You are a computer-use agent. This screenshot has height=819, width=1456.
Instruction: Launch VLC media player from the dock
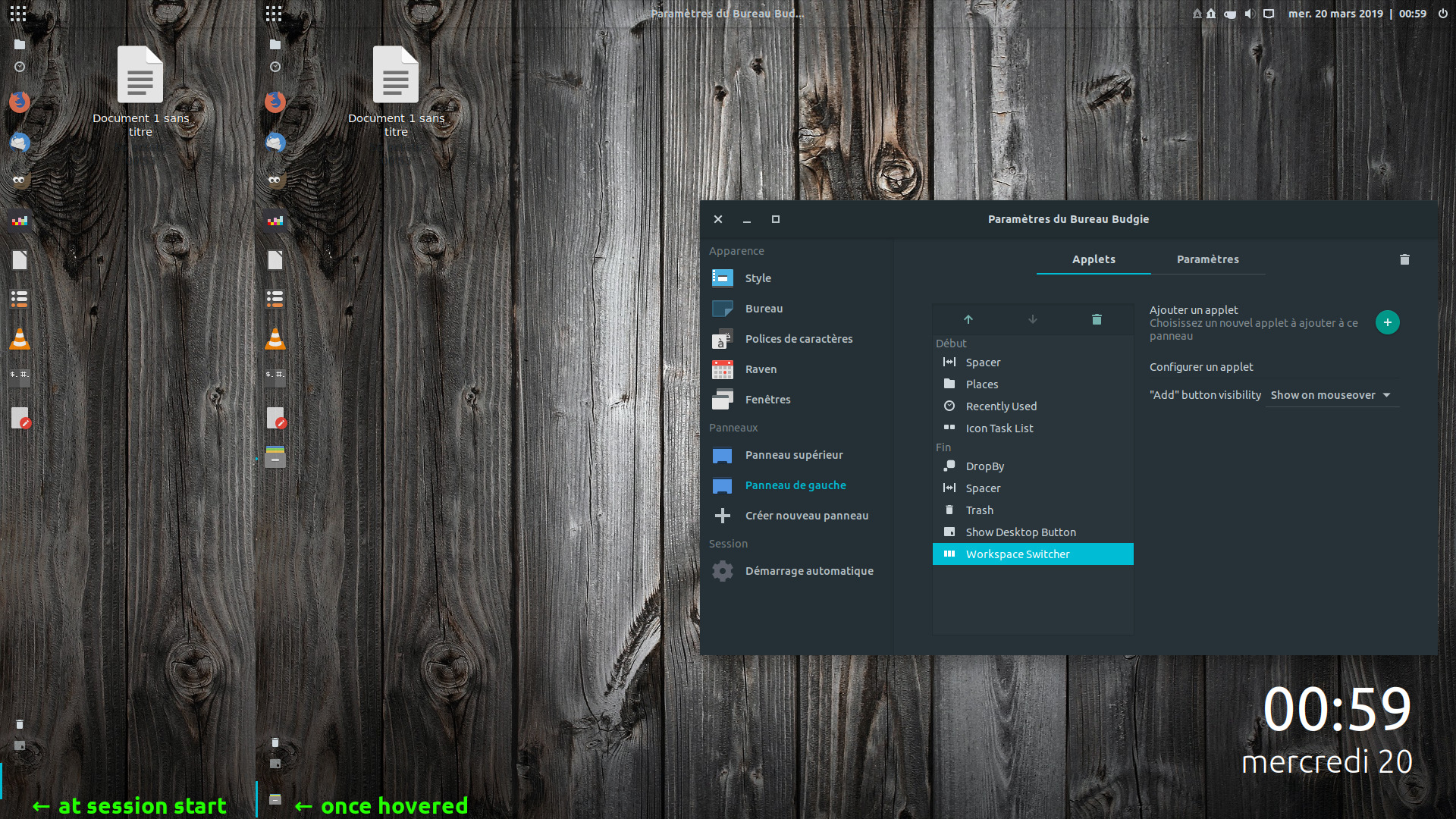click(19, 338)
